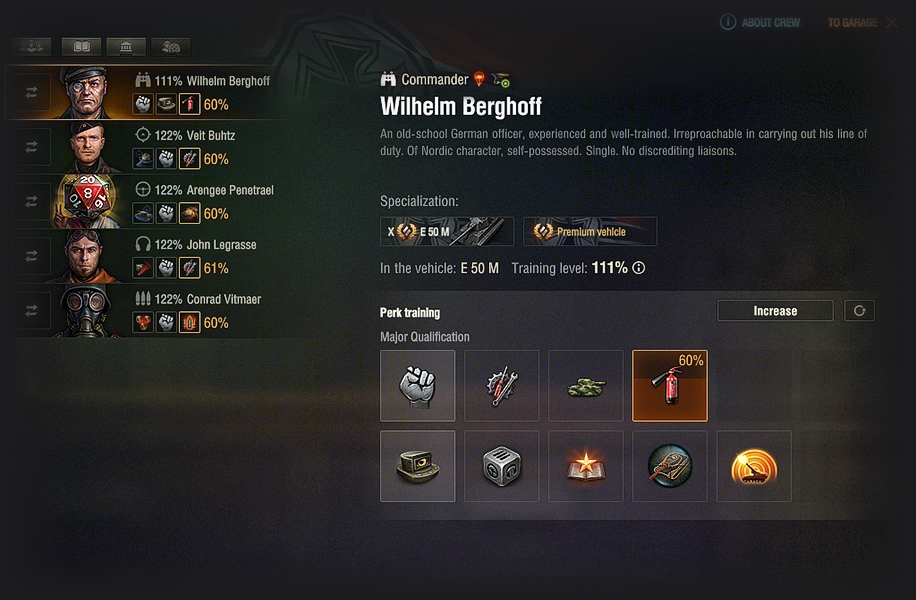
Task: Swap crew member Wilhelm Berghoff
Action: tap(31, 92)
